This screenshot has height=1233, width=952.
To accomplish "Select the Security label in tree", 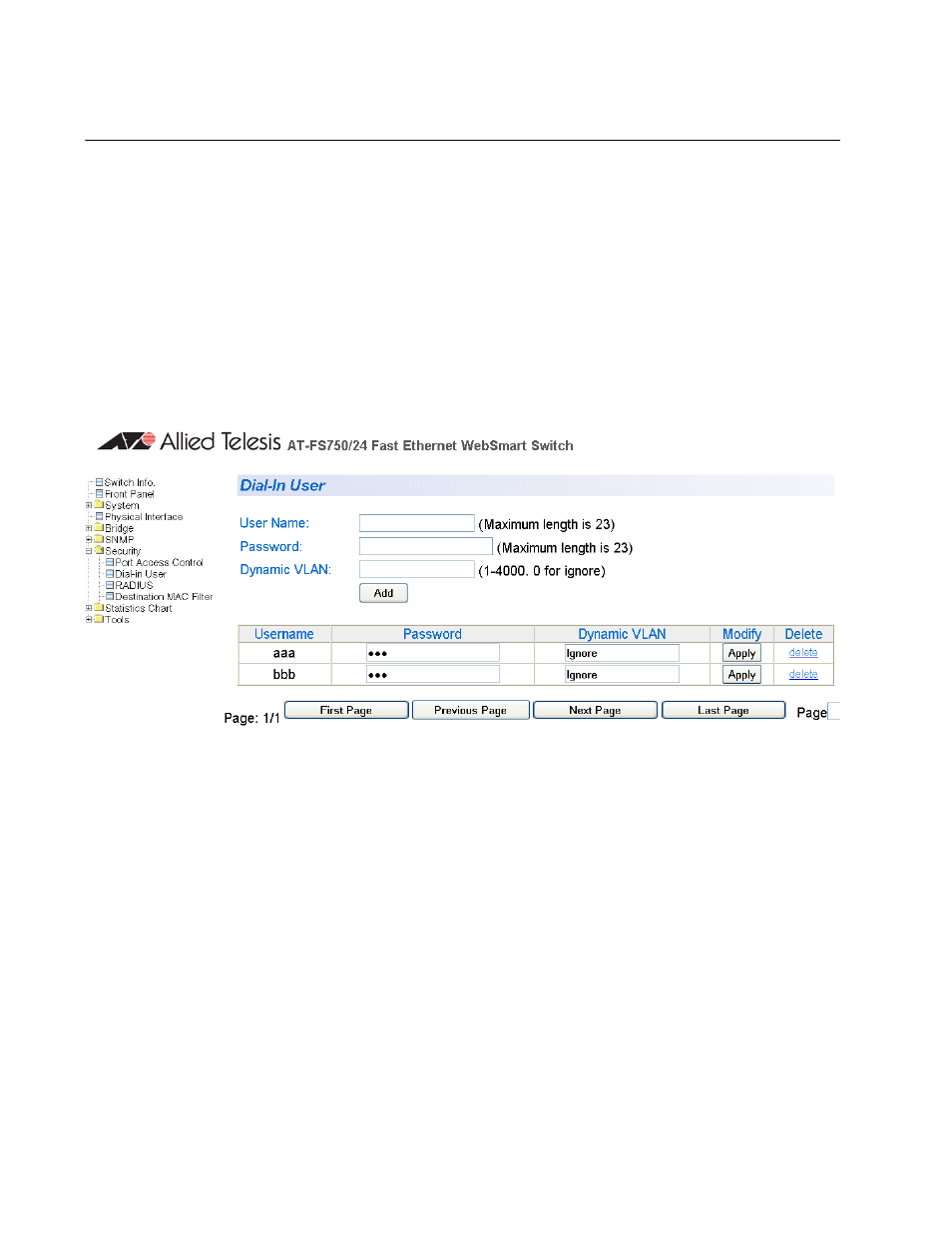I will pyautogui.click(x=123, y=551).
